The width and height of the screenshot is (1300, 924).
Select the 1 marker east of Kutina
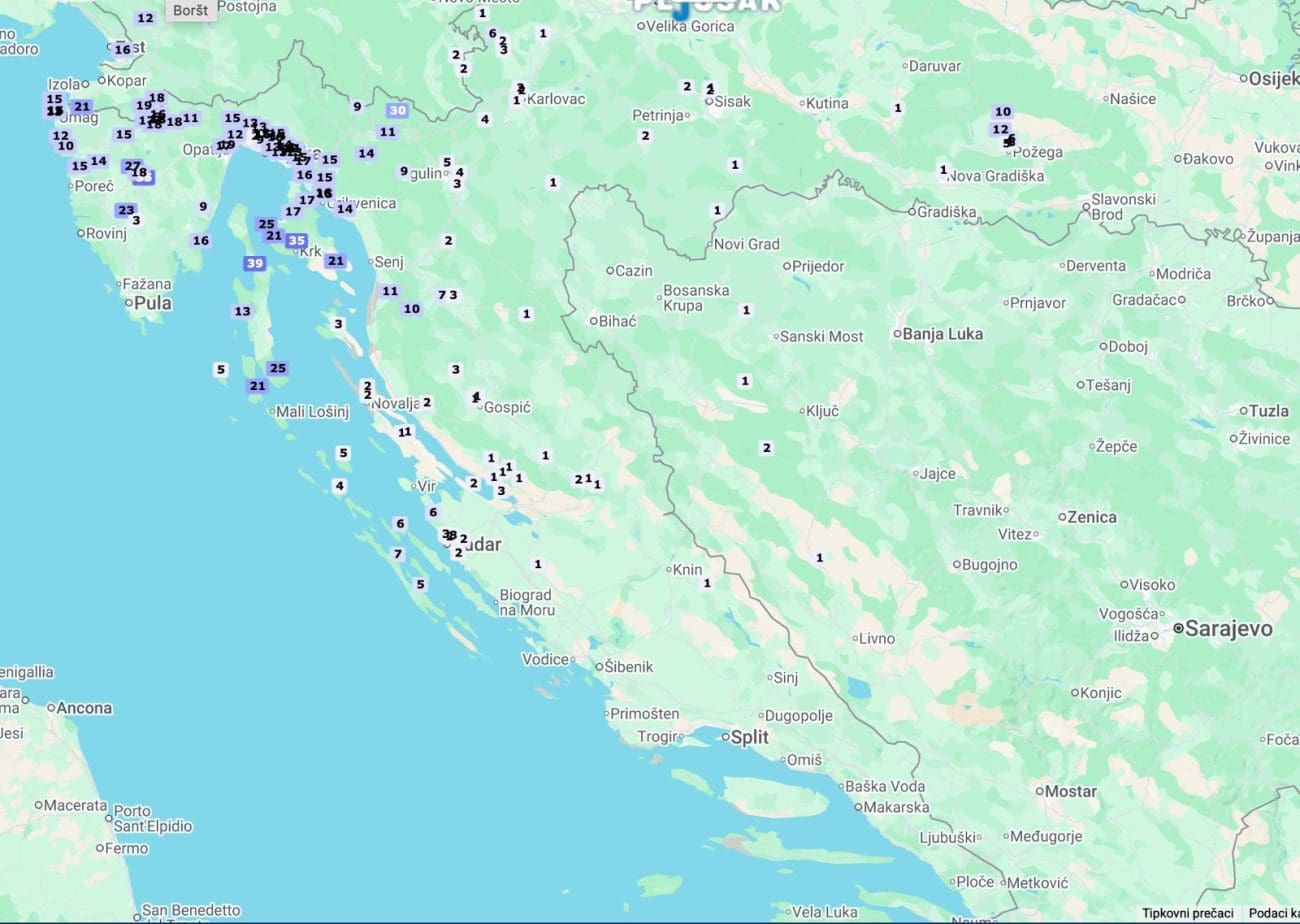tap(898, 108)
